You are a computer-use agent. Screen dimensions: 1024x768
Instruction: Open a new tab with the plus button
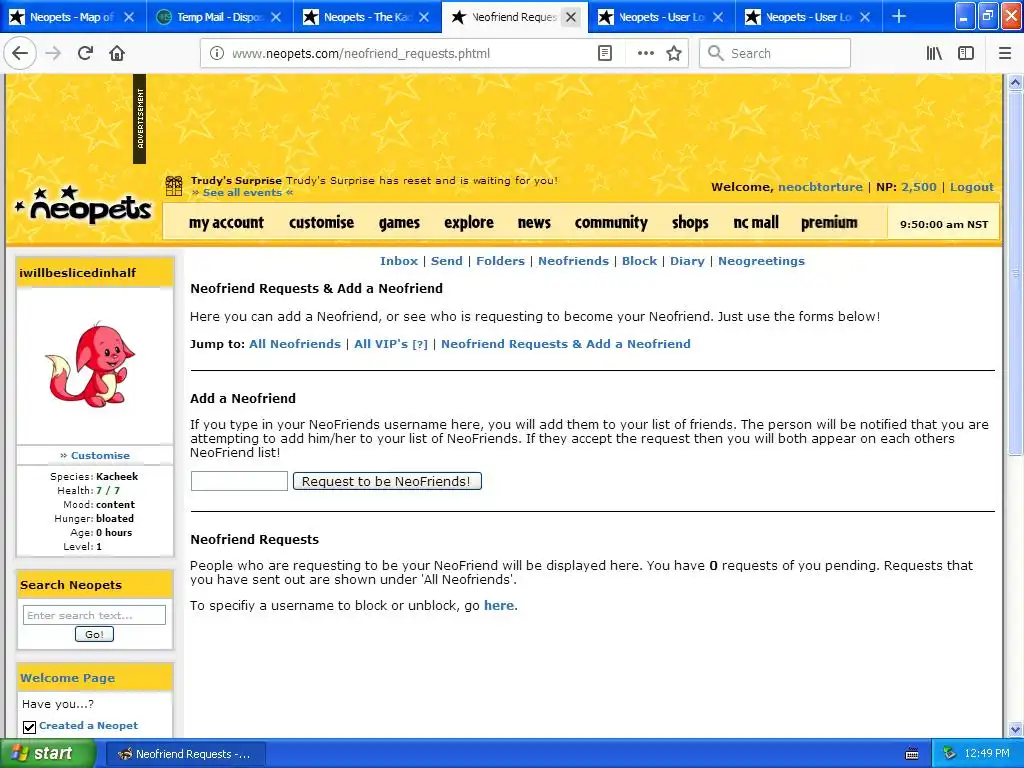(x=899, y=16)
